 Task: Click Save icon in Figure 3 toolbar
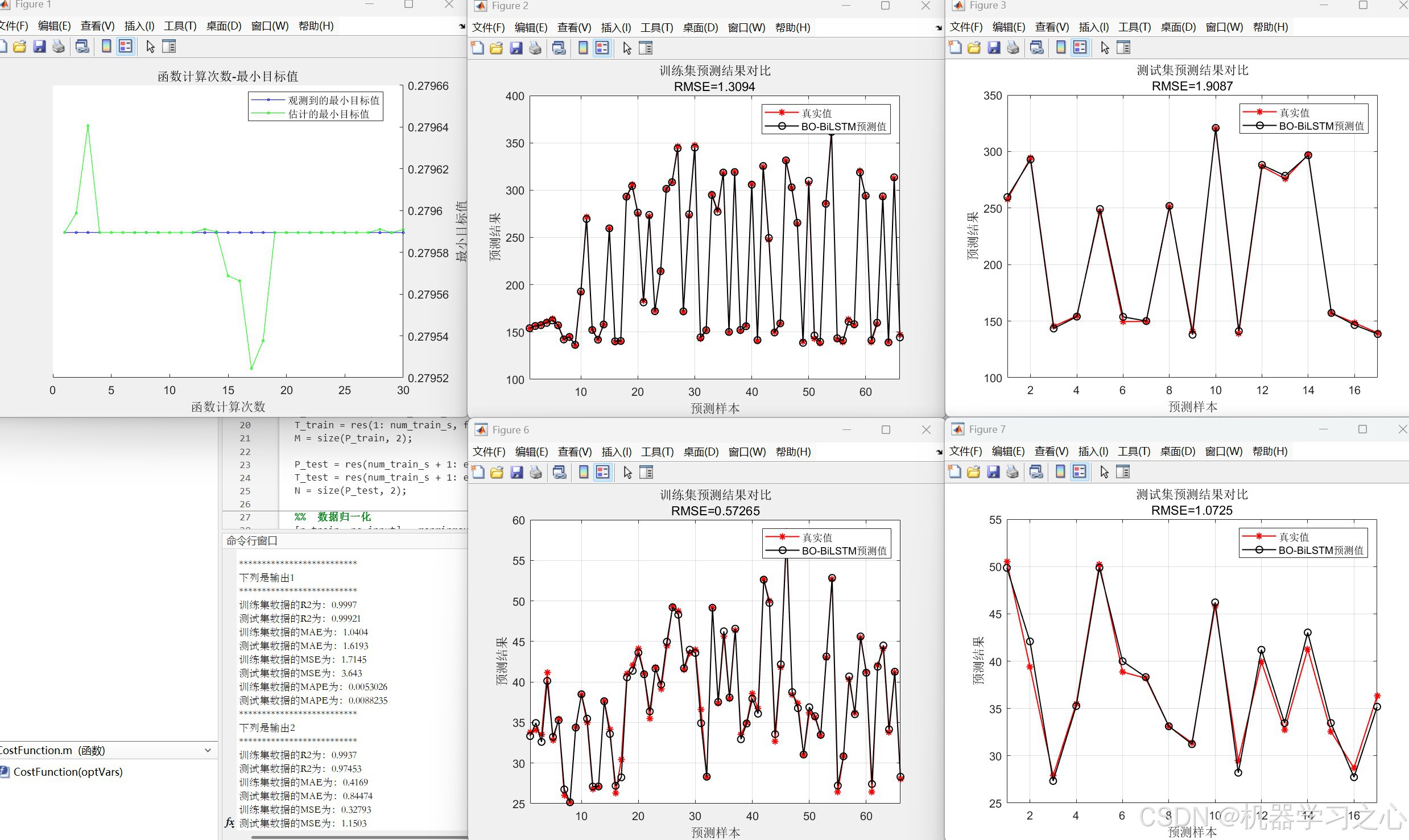[x=994, y=48]
